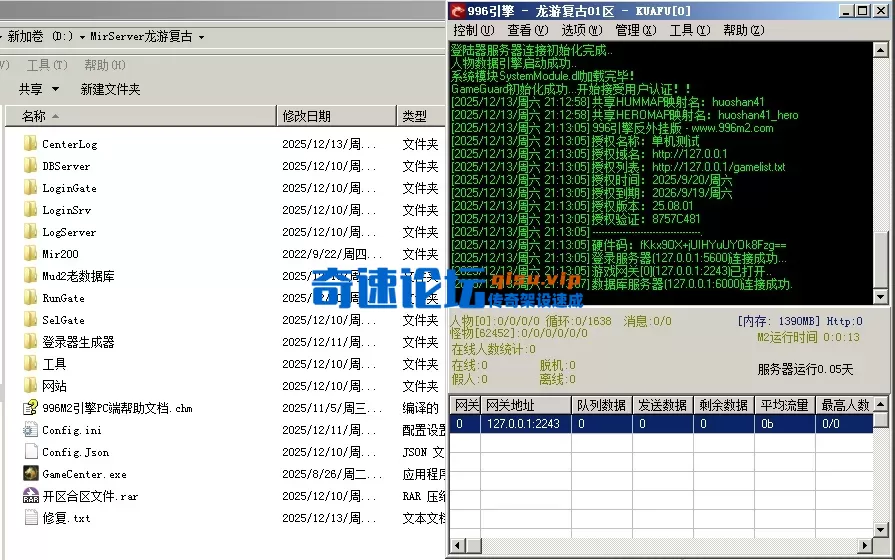Sort files by 类型 column header

point(421,116)
